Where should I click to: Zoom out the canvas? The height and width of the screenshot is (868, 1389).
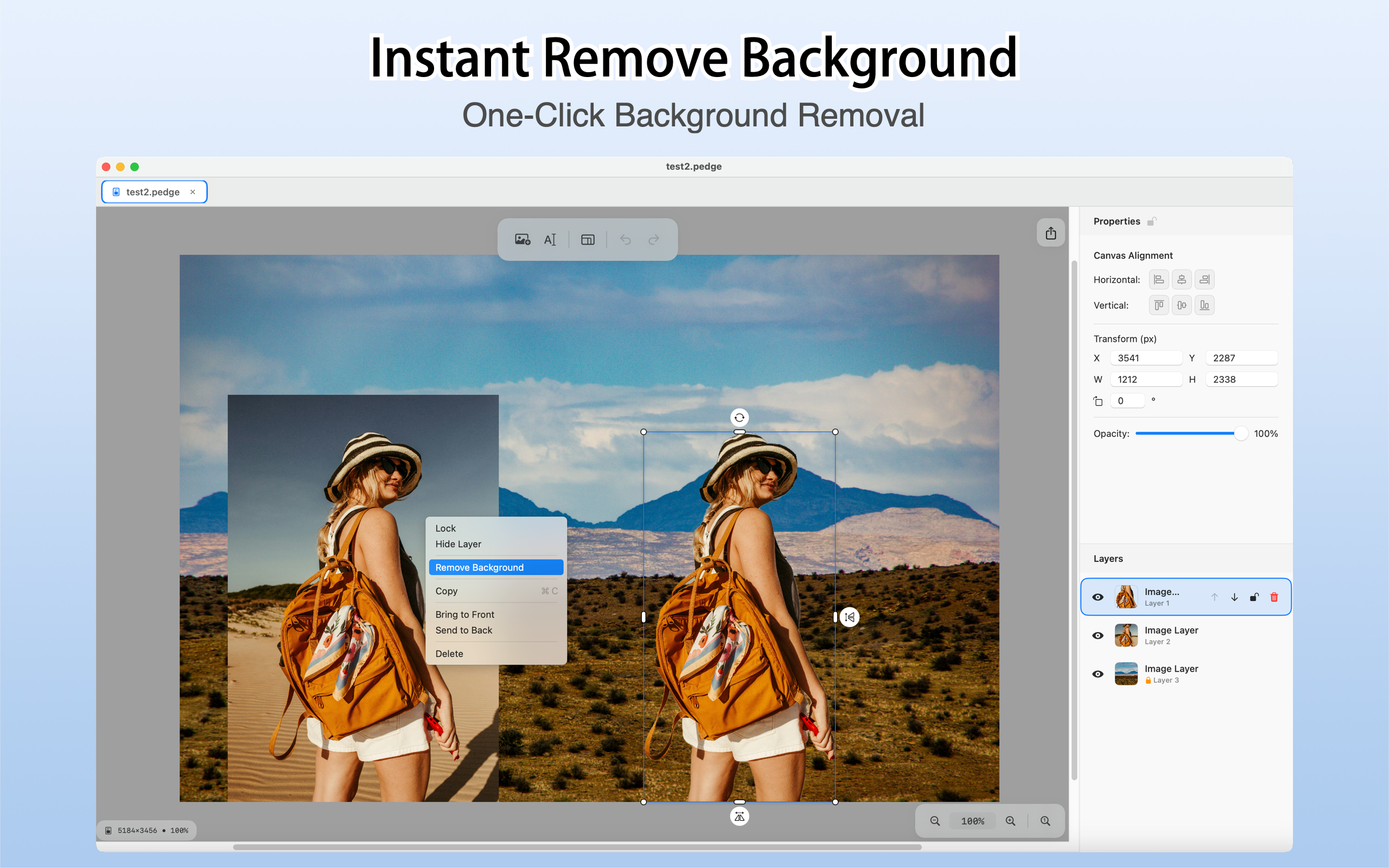(935, 821)
